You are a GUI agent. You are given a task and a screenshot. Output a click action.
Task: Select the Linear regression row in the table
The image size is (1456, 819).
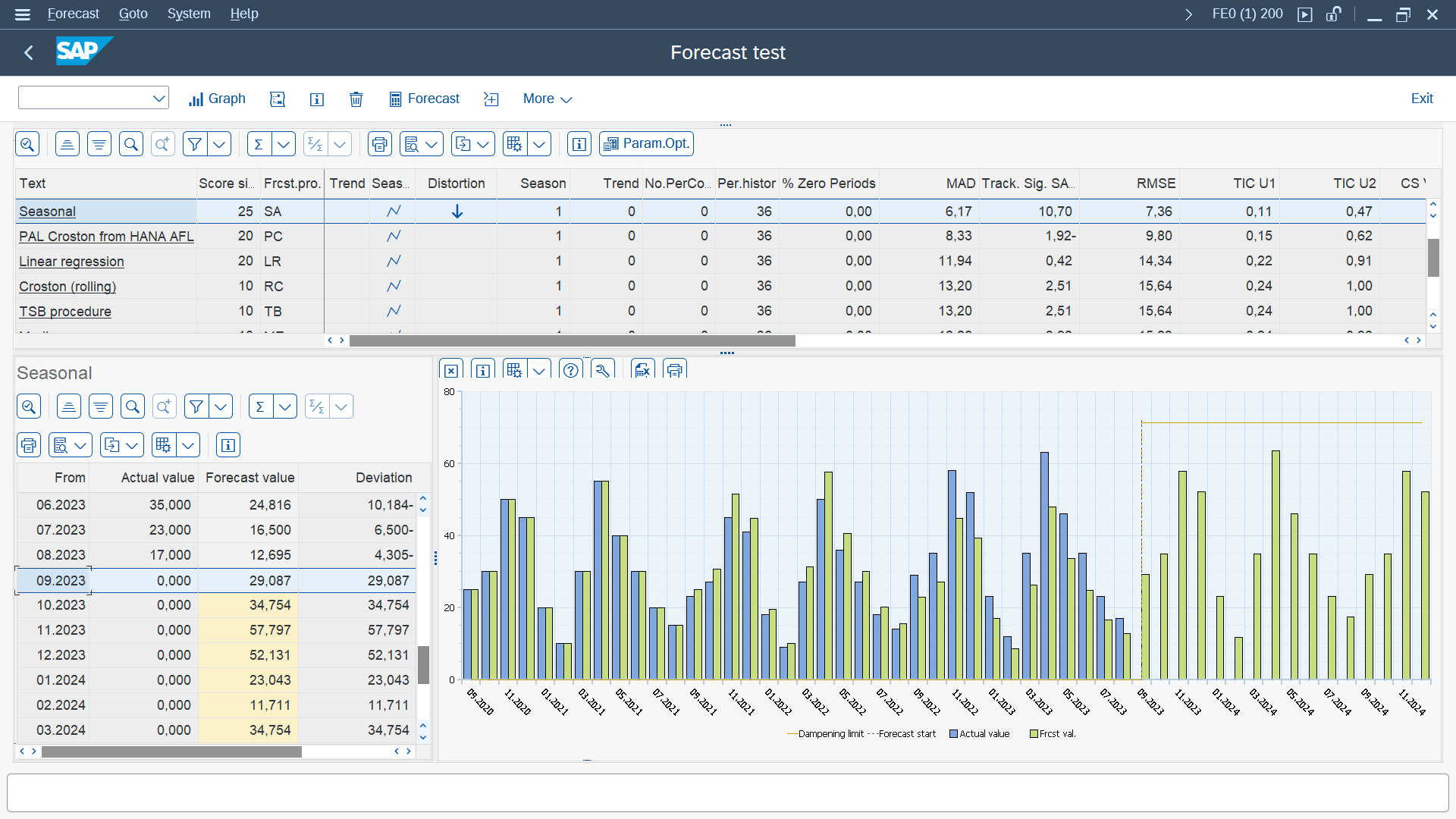tap(71, 262)
